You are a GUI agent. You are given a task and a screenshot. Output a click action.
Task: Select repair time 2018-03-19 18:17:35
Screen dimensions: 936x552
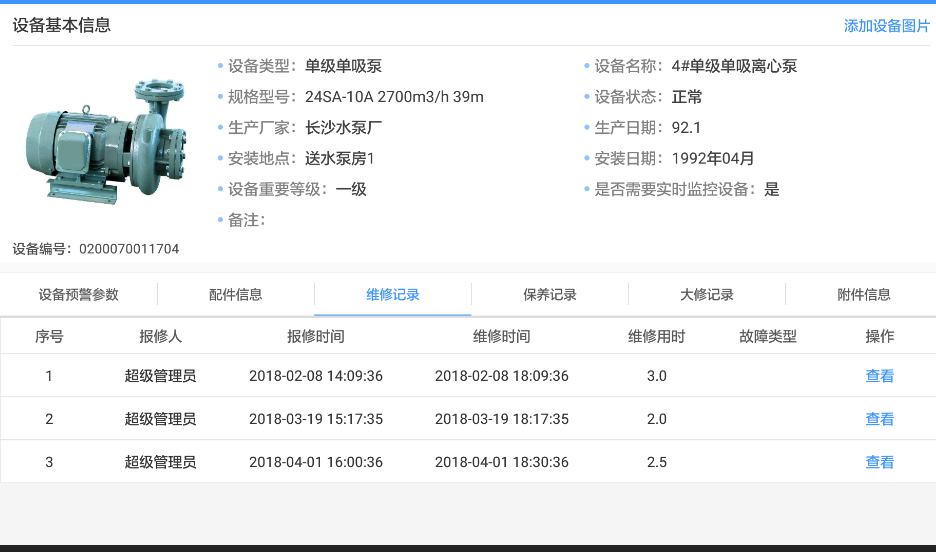click(x=501, y=419)
